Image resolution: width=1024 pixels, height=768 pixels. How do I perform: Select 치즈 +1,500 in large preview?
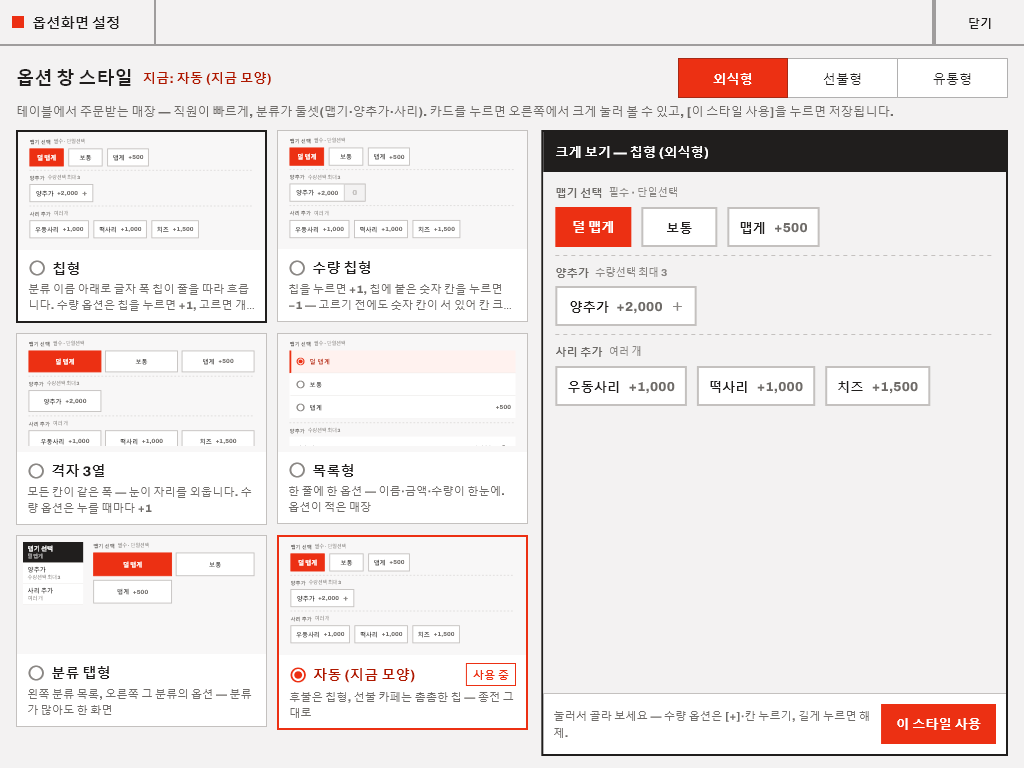point(877,386)
